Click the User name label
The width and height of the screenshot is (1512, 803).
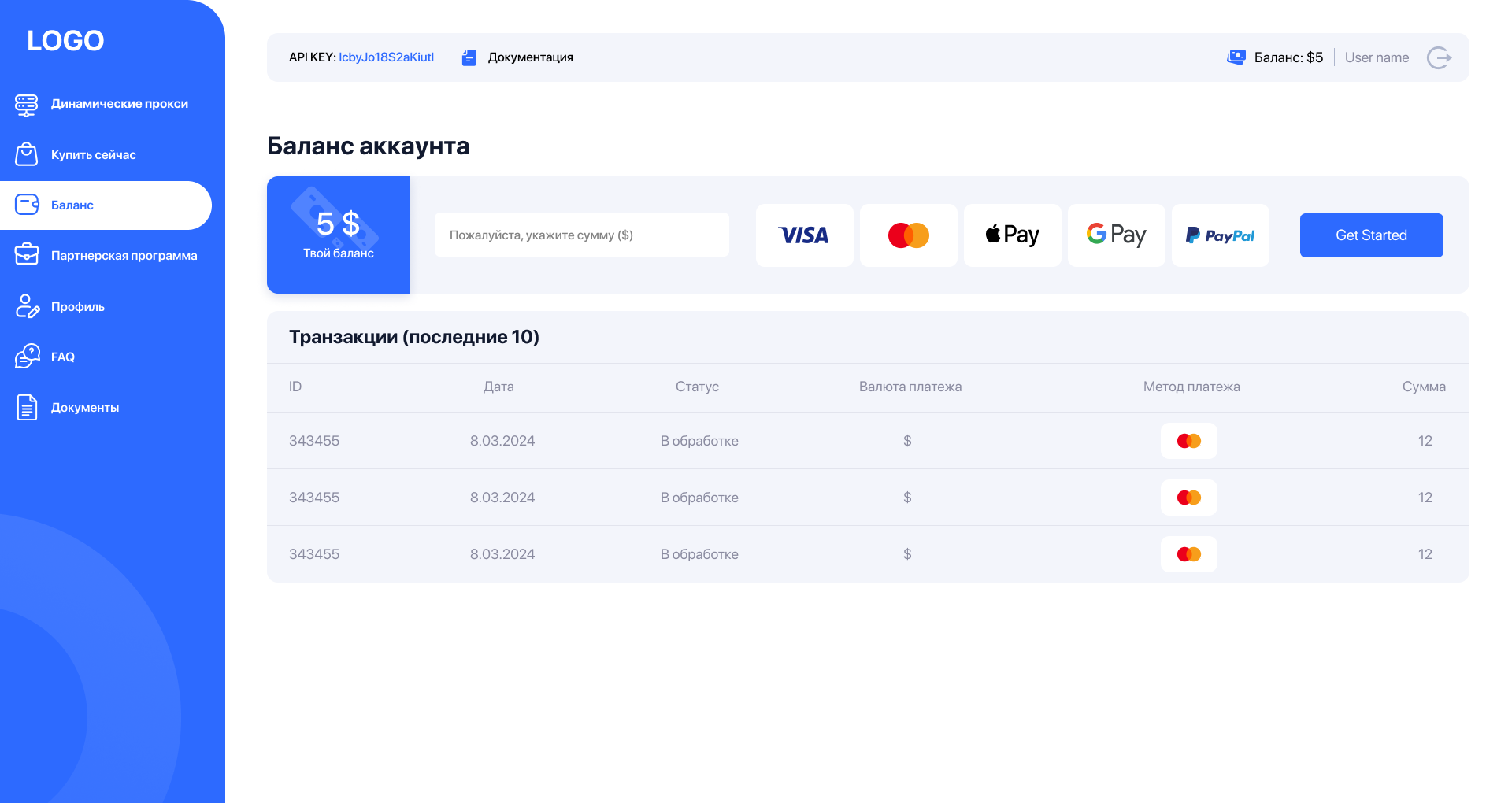(1377, 57)
